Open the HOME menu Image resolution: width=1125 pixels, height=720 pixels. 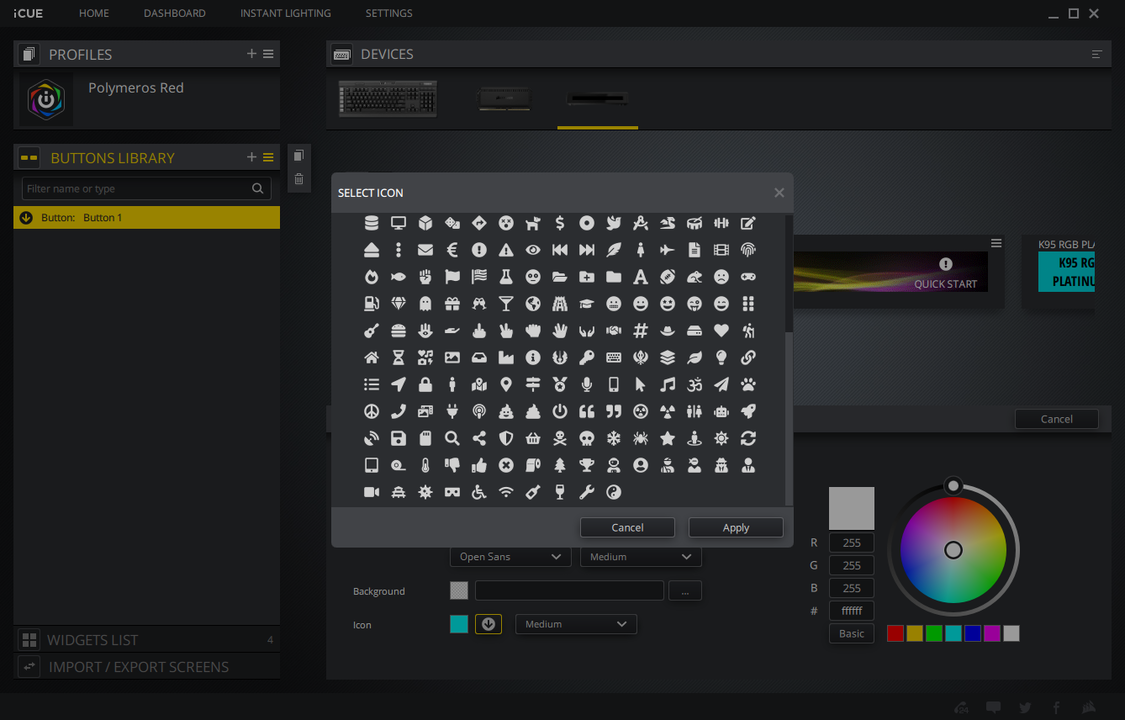coord(94,13)
